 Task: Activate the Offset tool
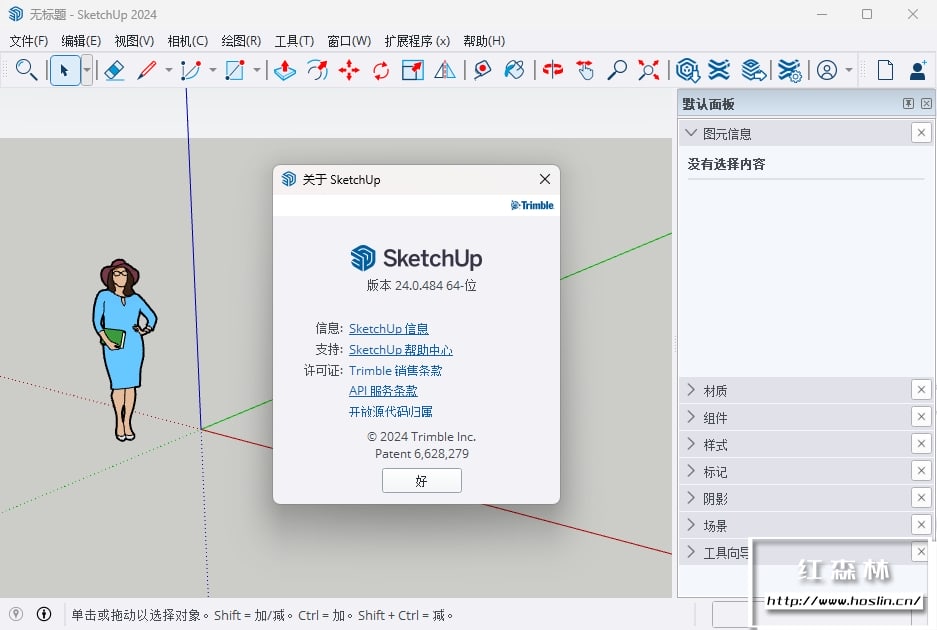click(x=317, y=70)
